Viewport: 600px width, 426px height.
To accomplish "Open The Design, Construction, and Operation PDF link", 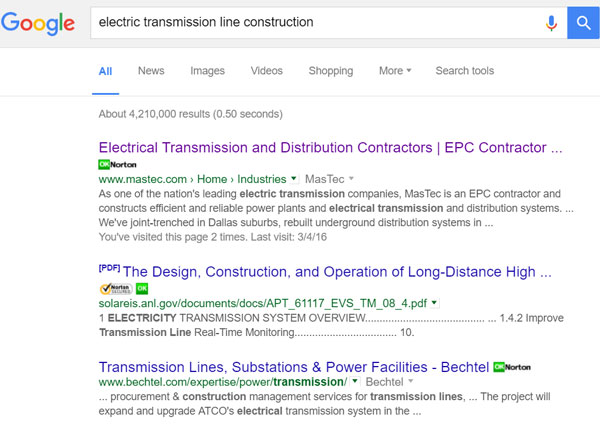I will 336,272.
